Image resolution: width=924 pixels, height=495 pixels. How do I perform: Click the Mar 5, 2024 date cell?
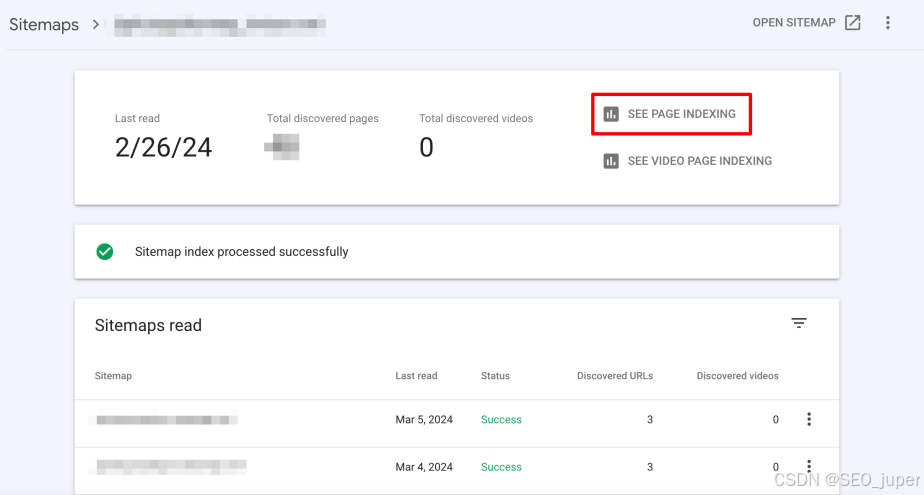pyautogui.click(x=424, y=420)
